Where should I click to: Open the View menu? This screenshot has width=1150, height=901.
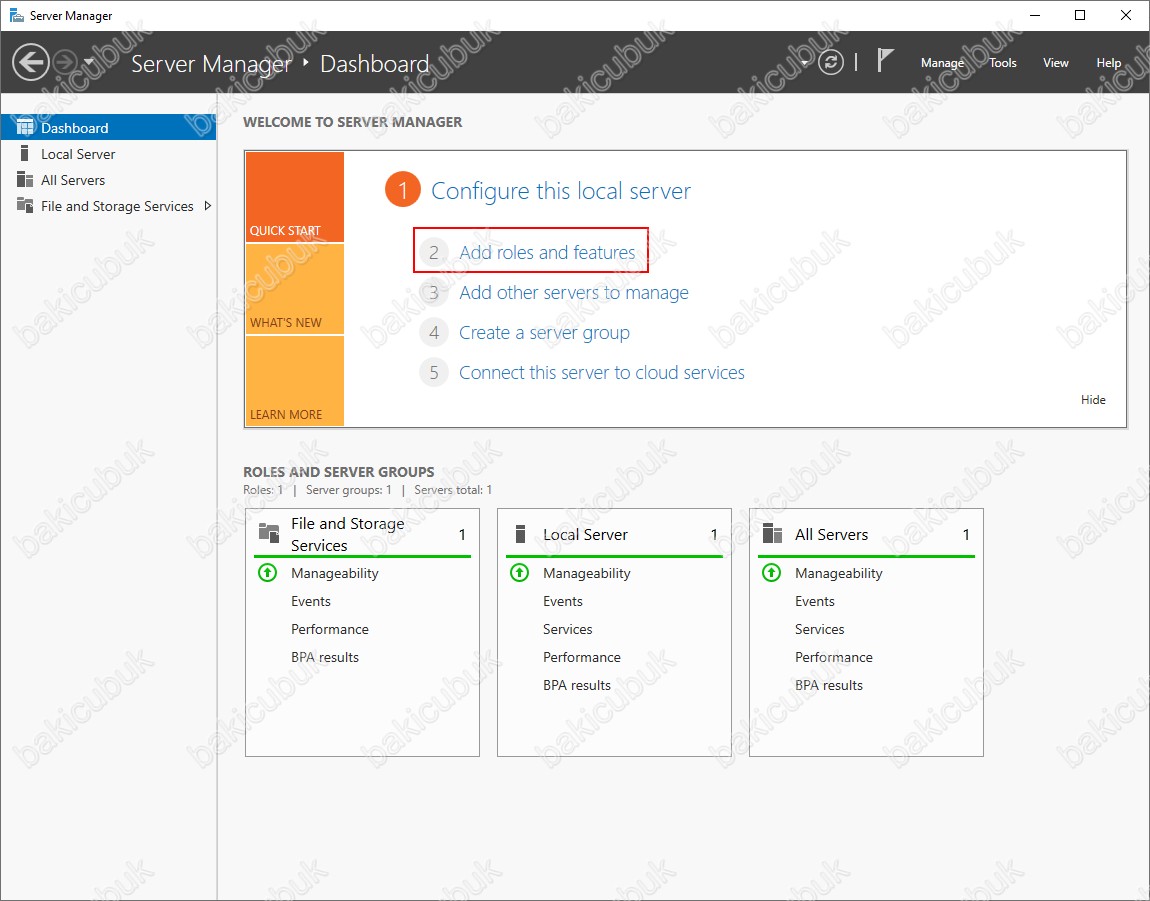[1055, 62]
